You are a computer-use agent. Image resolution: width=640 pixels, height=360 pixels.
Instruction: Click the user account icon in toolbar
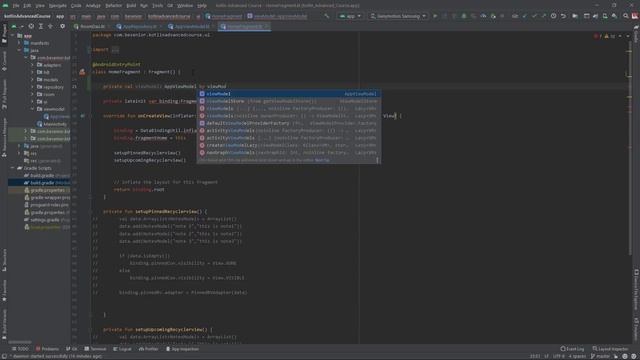[x=635, y=16]
